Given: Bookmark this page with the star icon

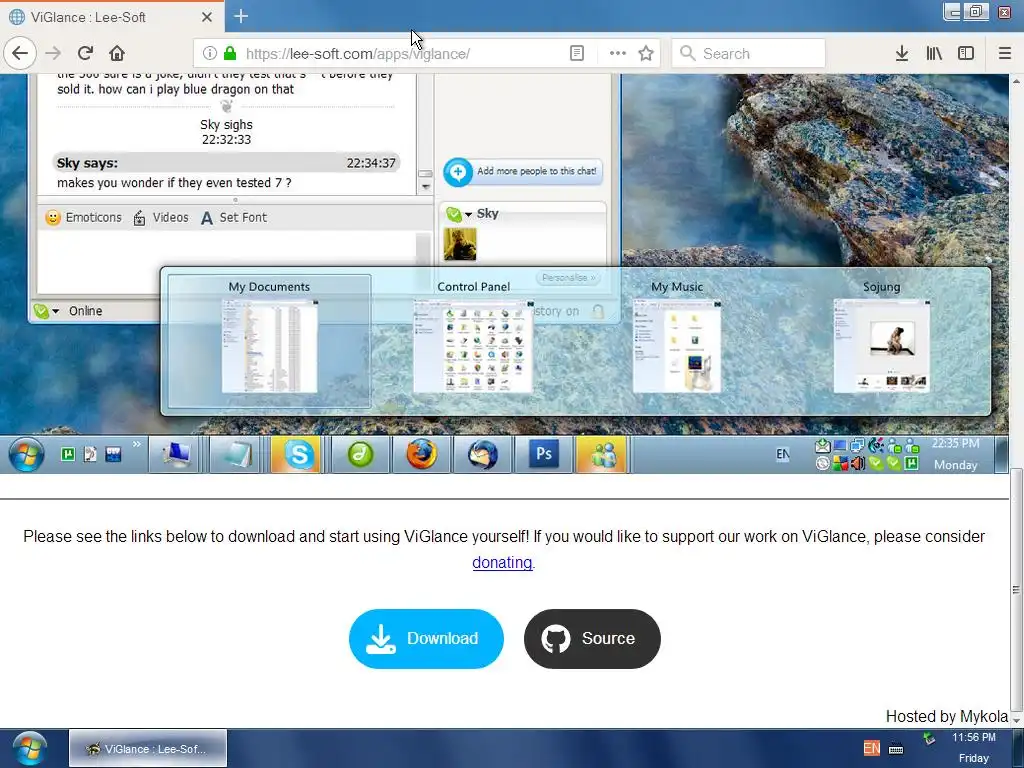Looking at the screenshot, I should (x=646, y=54).
